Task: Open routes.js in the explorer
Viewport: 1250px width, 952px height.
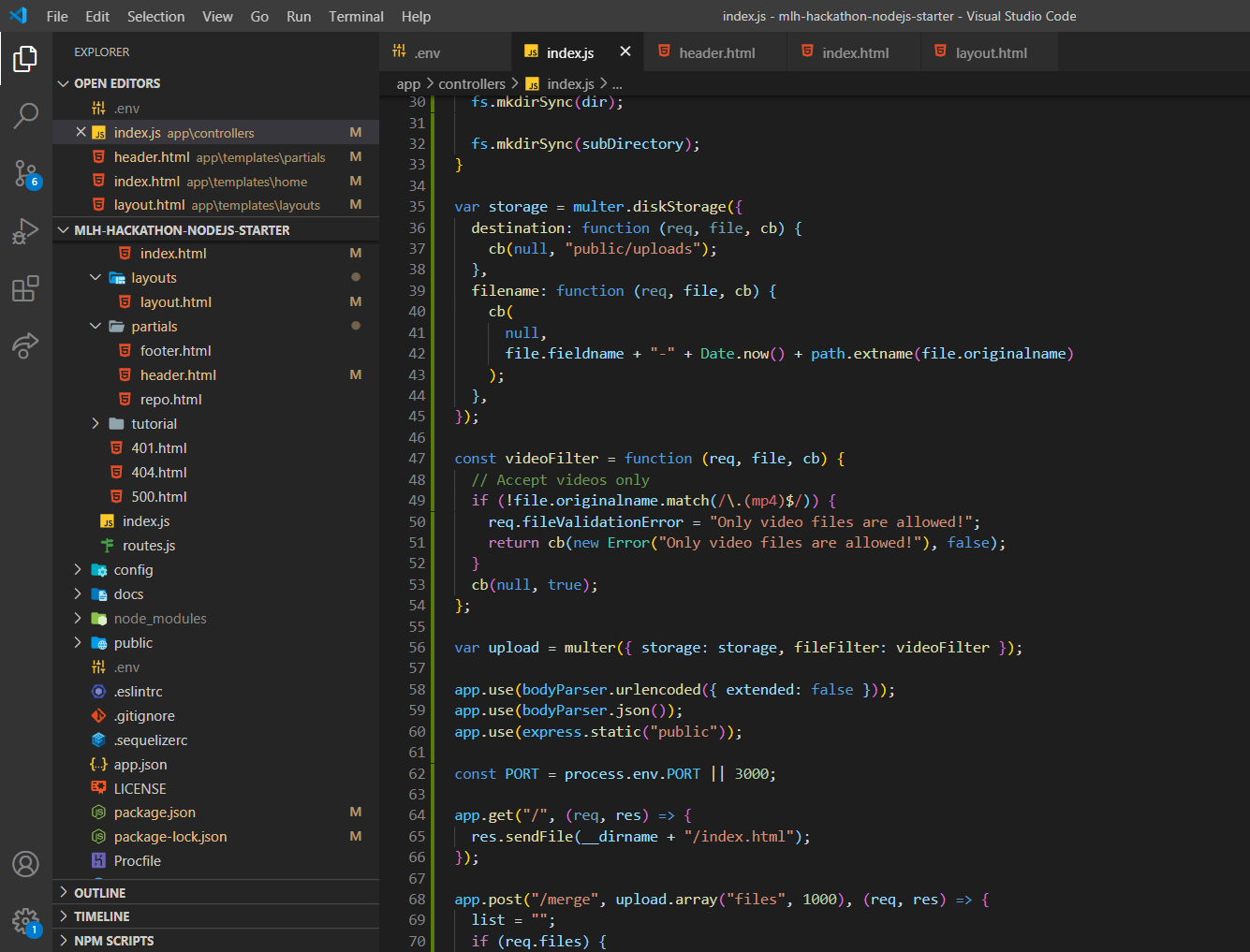Action: (x=148, y=546)
